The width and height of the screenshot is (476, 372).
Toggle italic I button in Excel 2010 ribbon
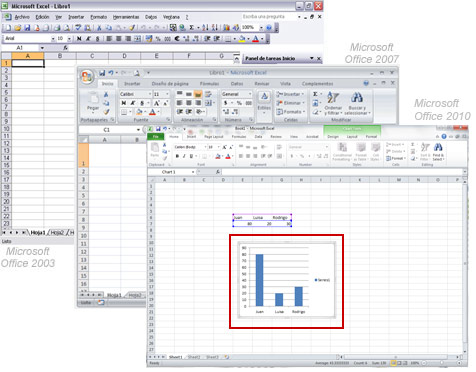184,156
